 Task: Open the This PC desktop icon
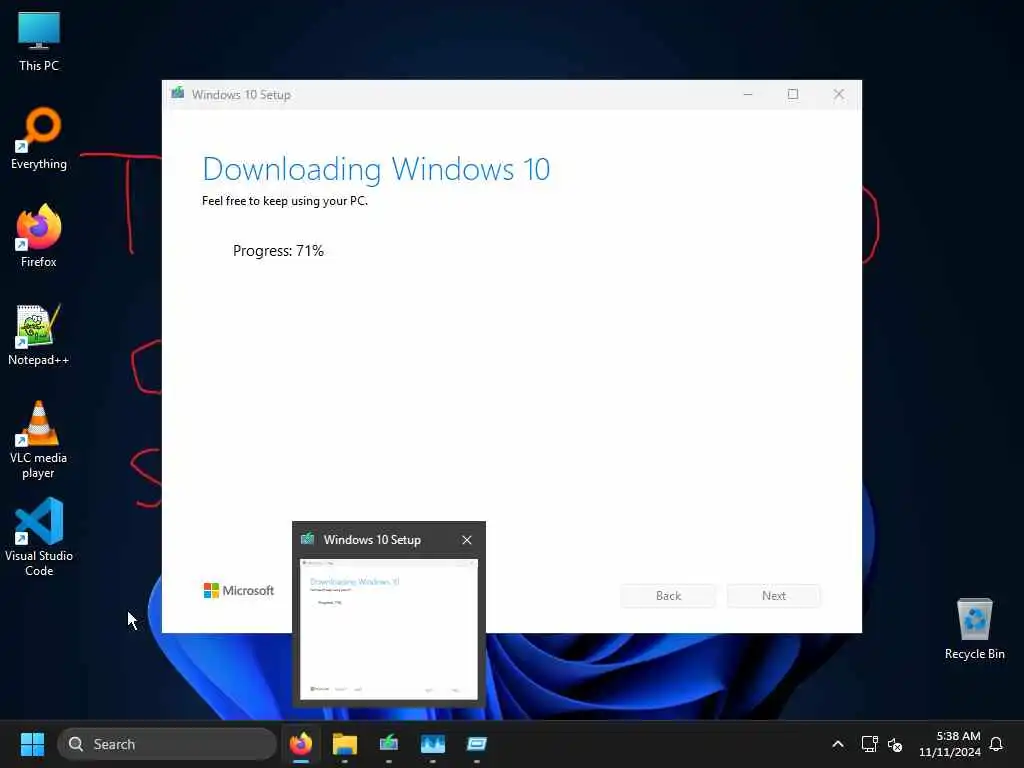(x=39, y=40)
